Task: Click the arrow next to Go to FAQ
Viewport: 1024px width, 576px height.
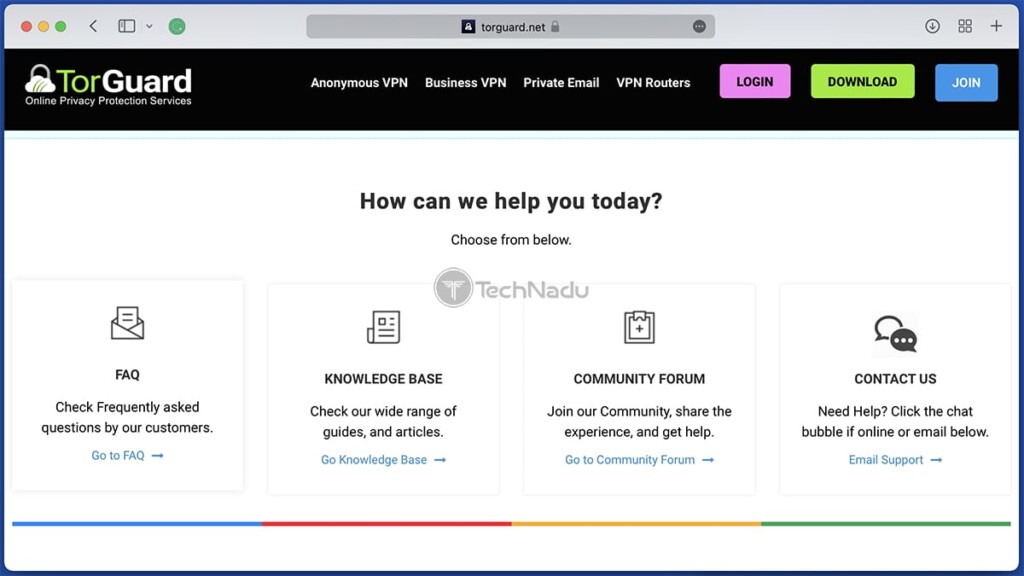Action: (x=157, y=456)
